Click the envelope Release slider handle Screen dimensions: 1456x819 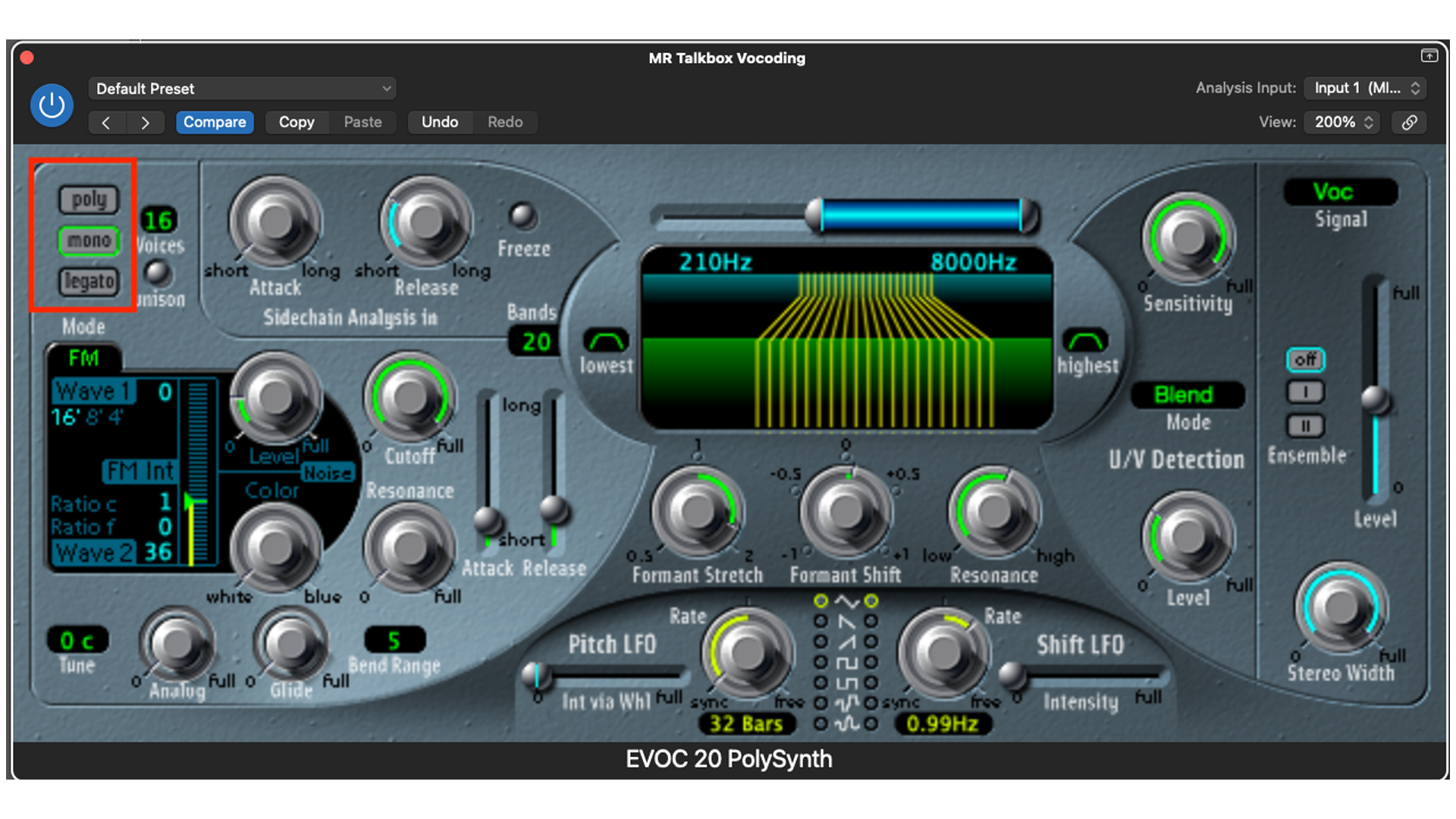tap(554, 508)
